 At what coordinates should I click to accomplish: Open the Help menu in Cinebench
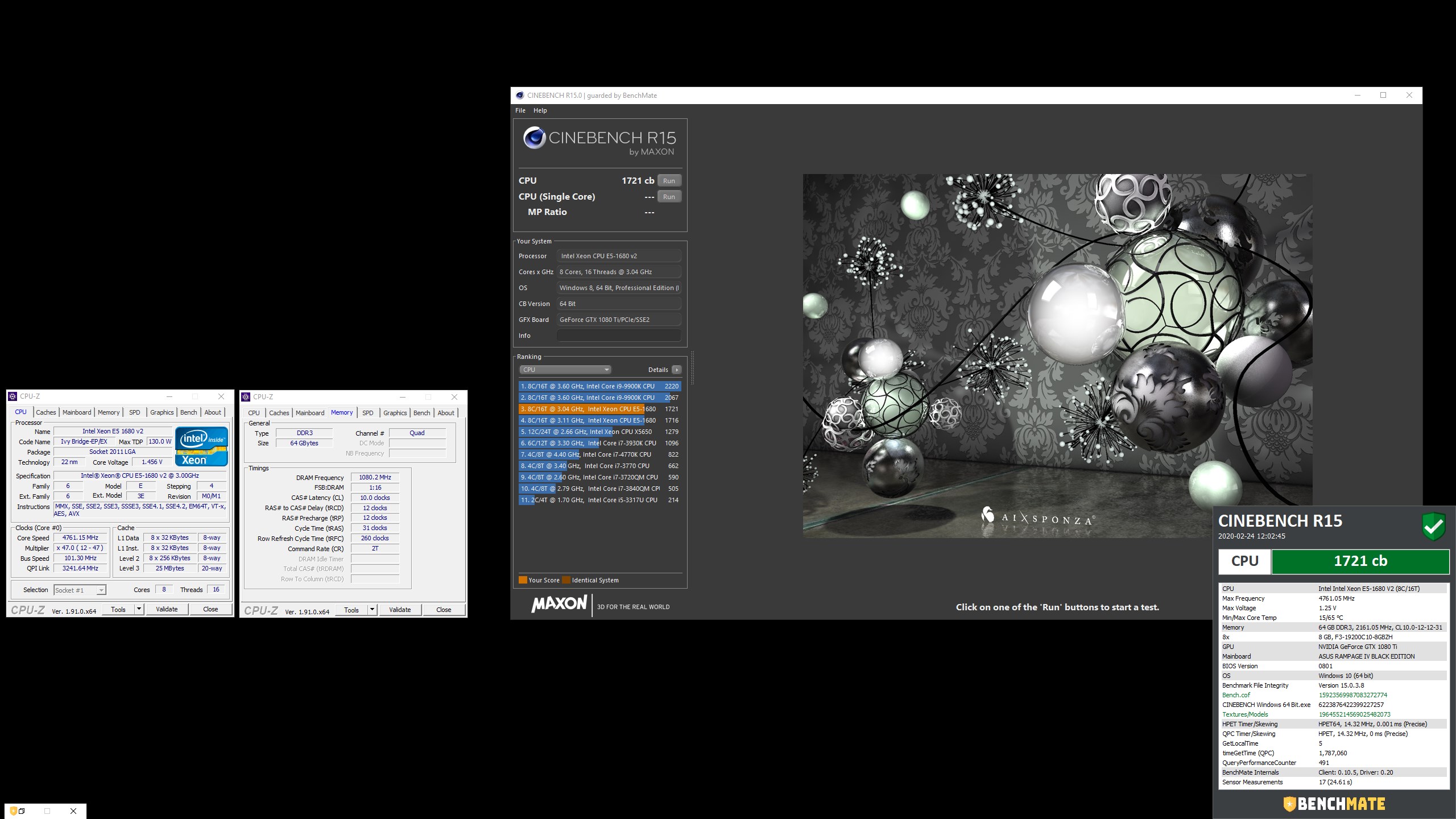click(540, 110)
